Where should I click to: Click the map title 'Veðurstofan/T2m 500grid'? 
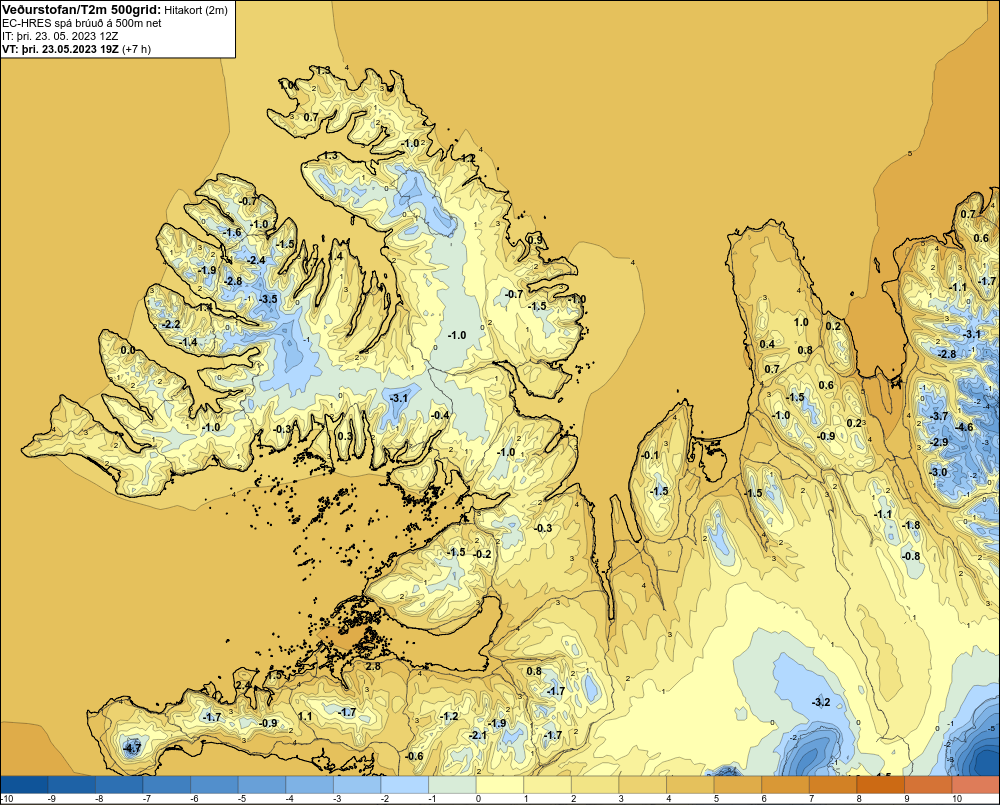click(82, 9)
